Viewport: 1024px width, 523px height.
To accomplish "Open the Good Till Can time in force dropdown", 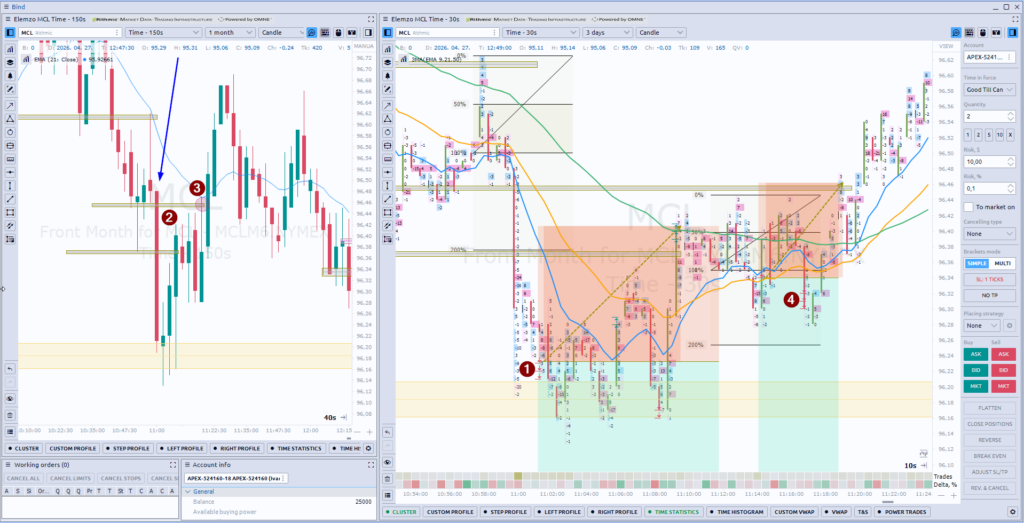I will [x=990, y=89].
